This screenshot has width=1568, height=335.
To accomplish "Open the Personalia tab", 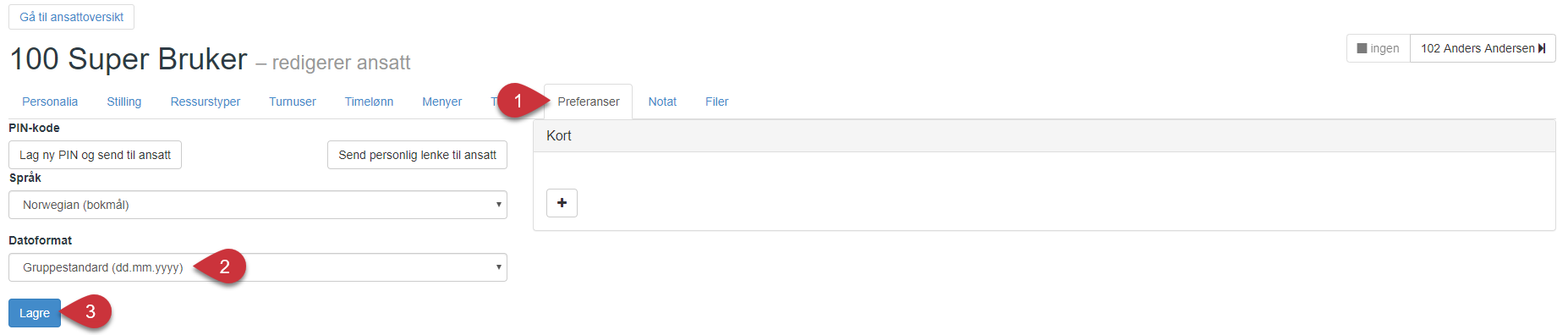I will coord(50,102).
